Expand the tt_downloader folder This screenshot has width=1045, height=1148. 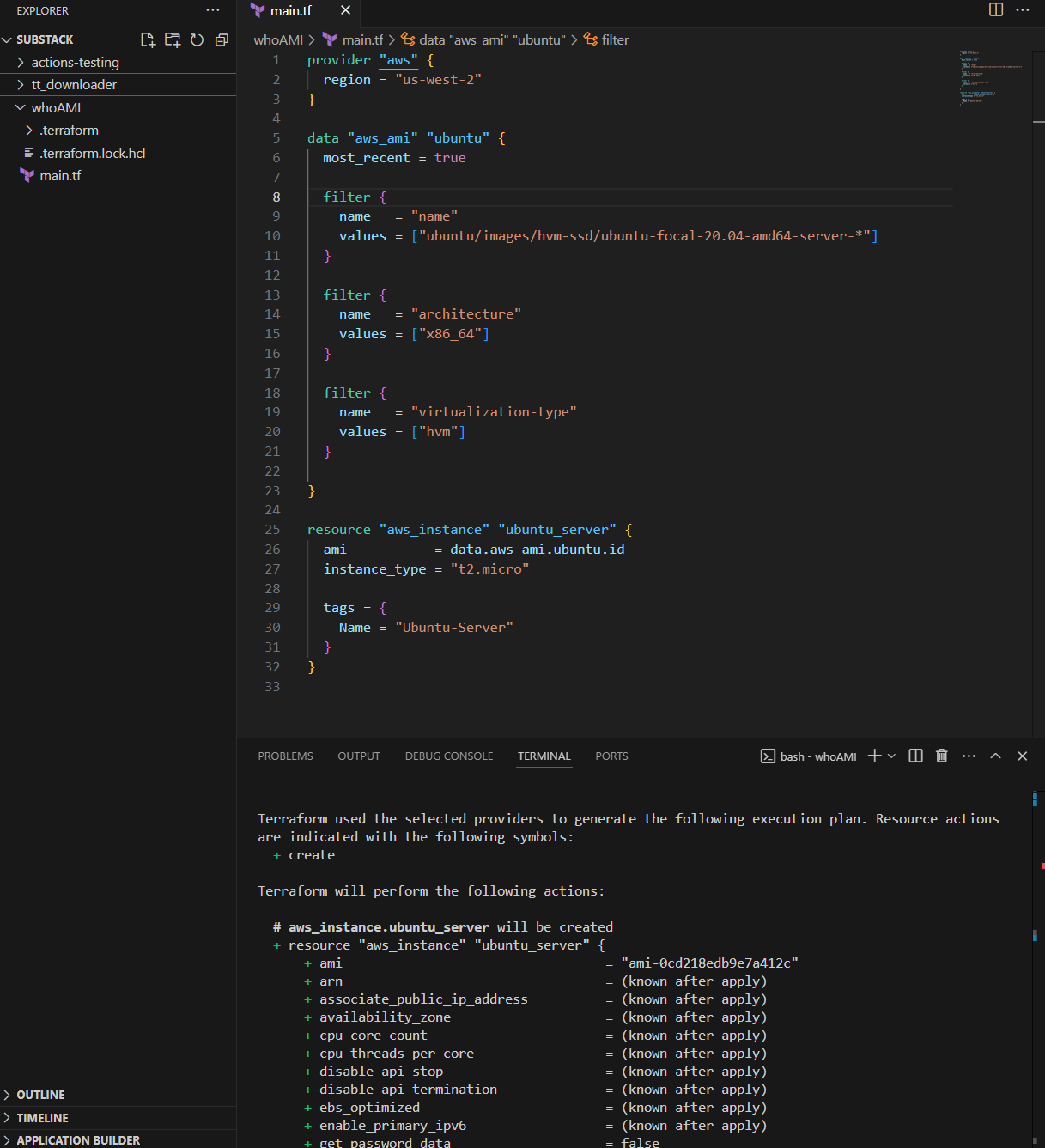coord(118,85)
